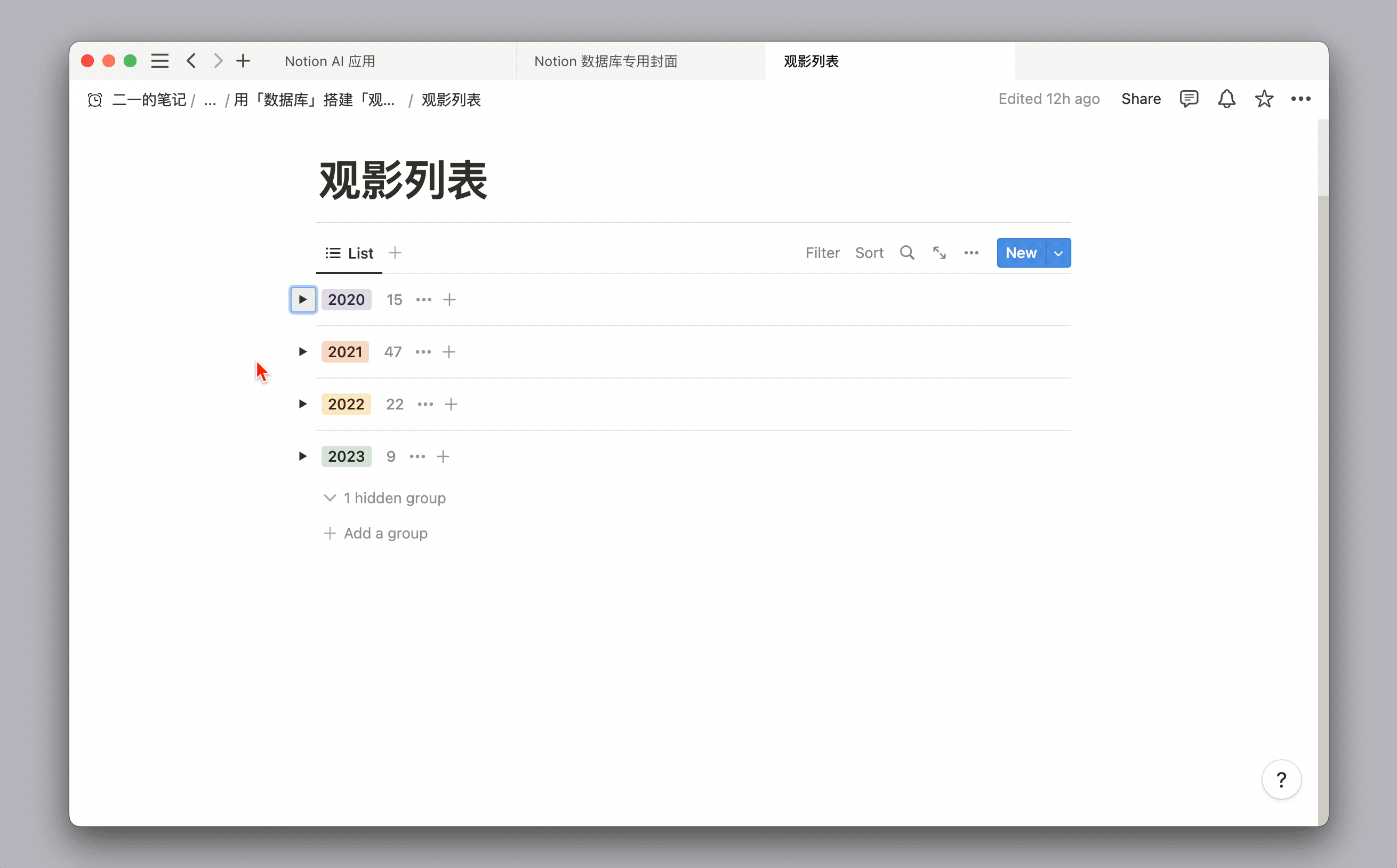
Task: Open notifications bell icon
Action: pyautogui.click(x=1226, y=99)
